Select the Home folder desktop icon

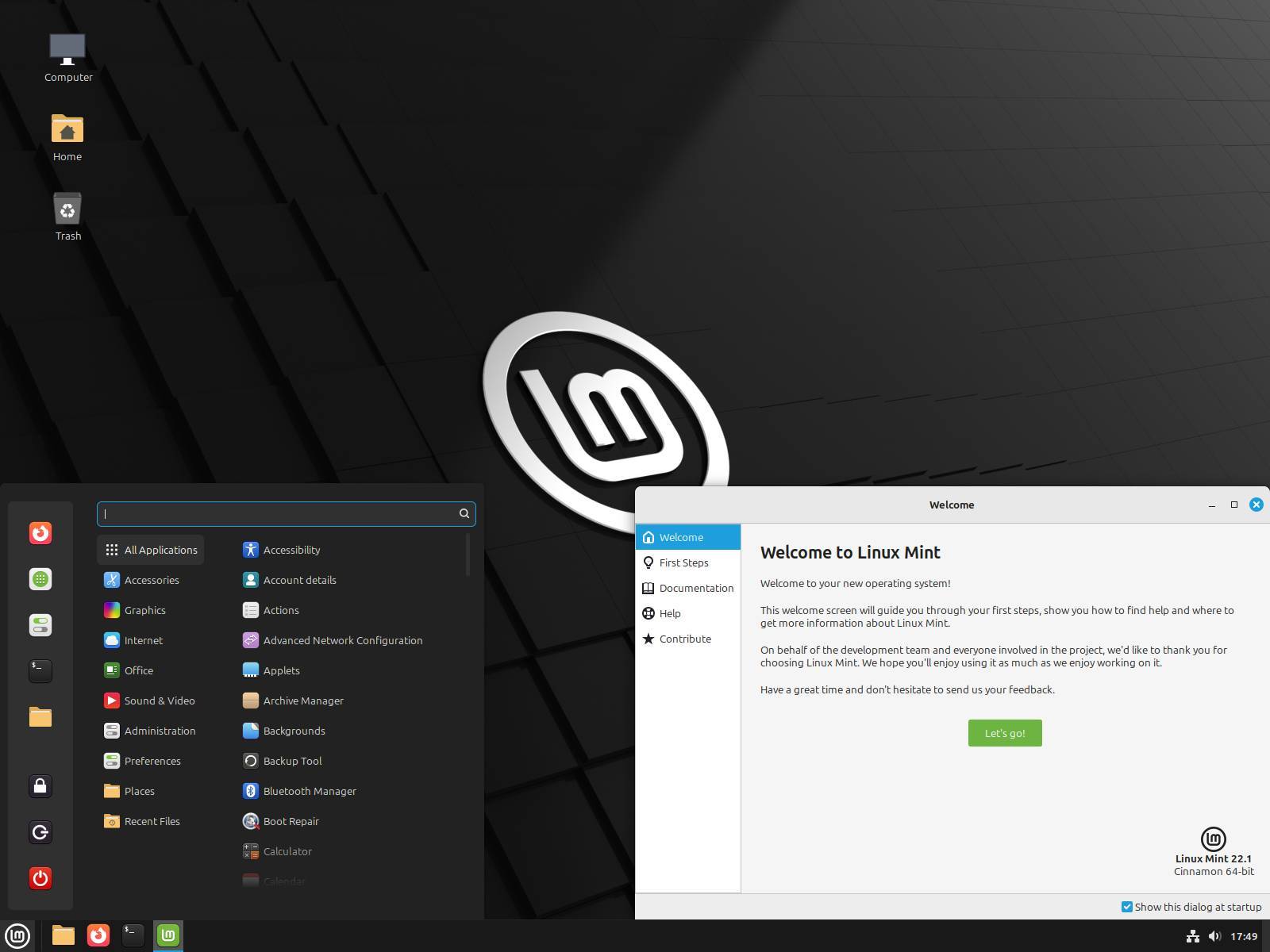[x=67, y=138]
